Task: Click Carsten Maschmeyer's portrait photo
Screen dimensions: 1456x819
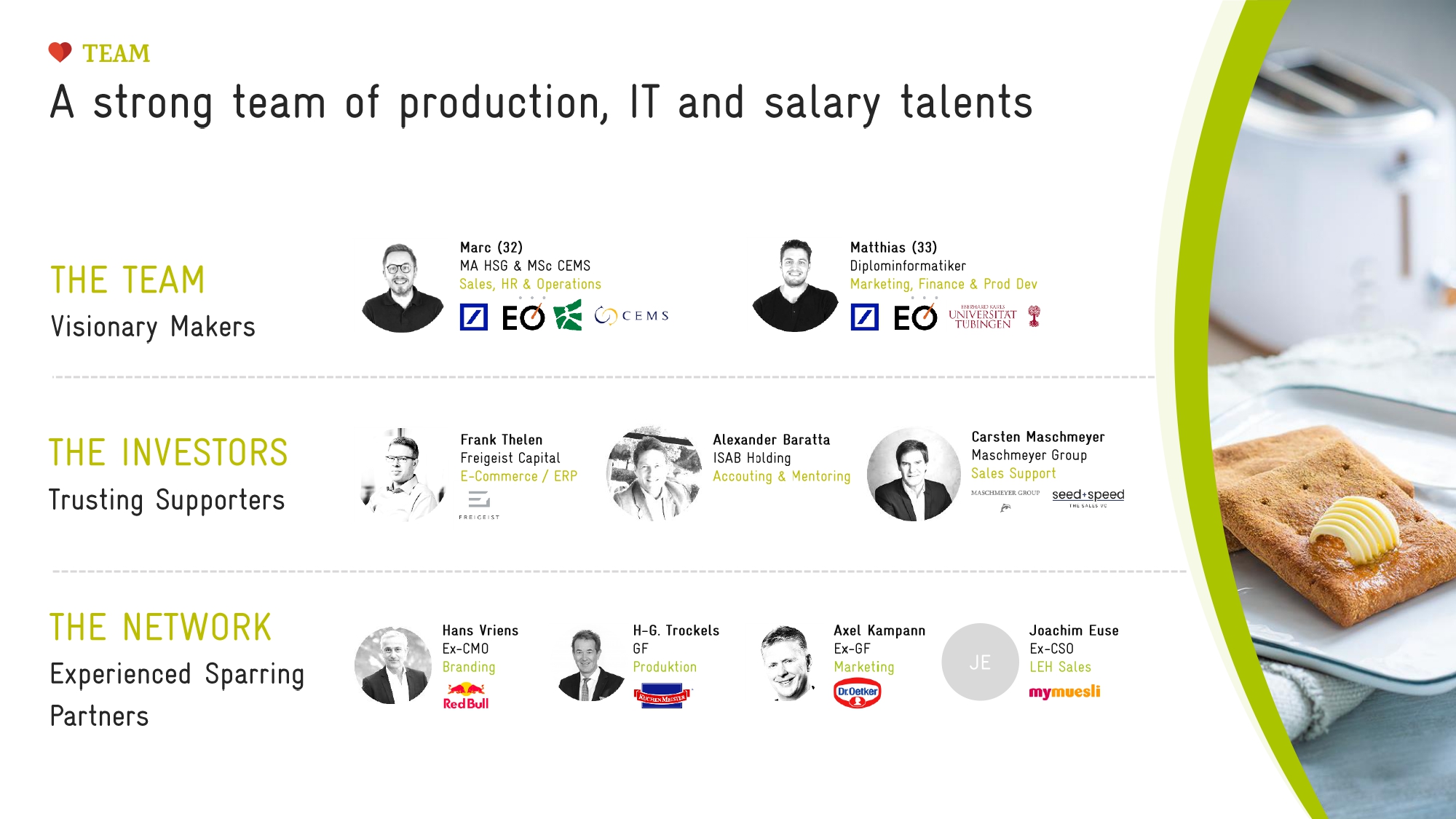Action: point(914,475)
